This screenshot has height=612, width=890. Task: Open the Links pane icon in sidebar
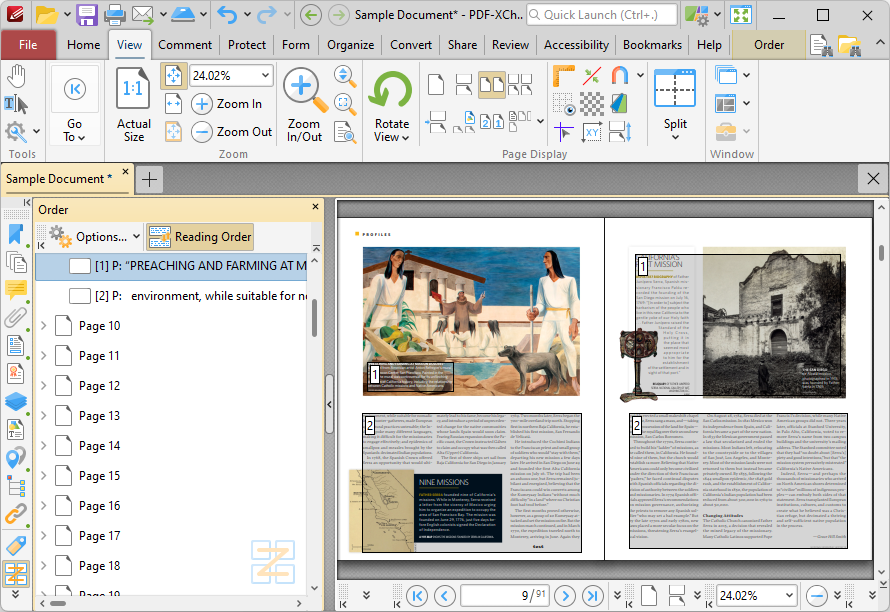tap(16, 514)
